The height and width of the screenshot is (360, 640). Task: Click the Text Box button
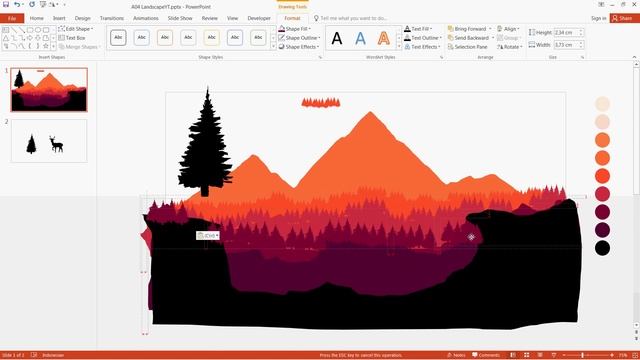72,38
